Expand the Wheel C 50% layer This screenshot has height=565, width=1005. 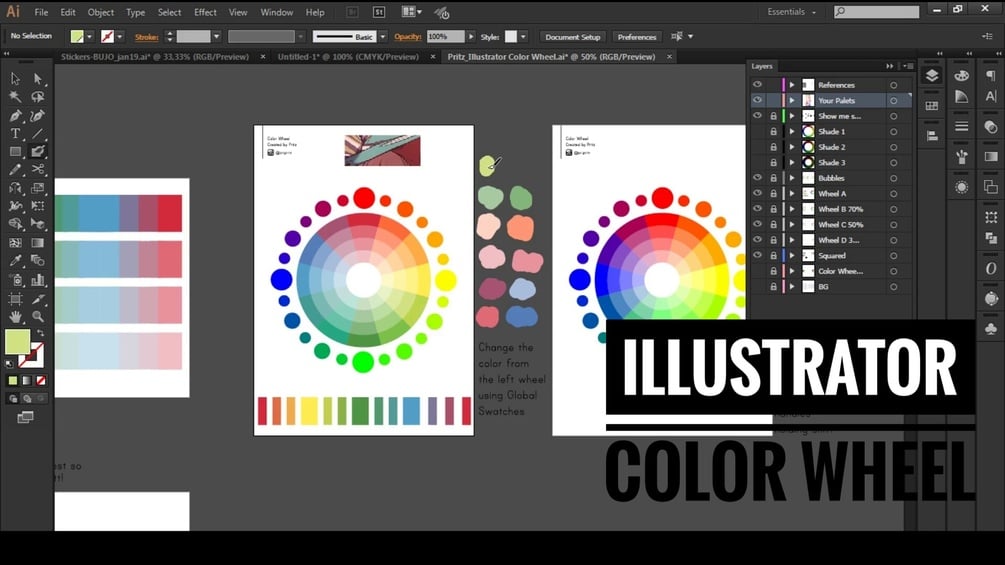[x=792, y=225]
